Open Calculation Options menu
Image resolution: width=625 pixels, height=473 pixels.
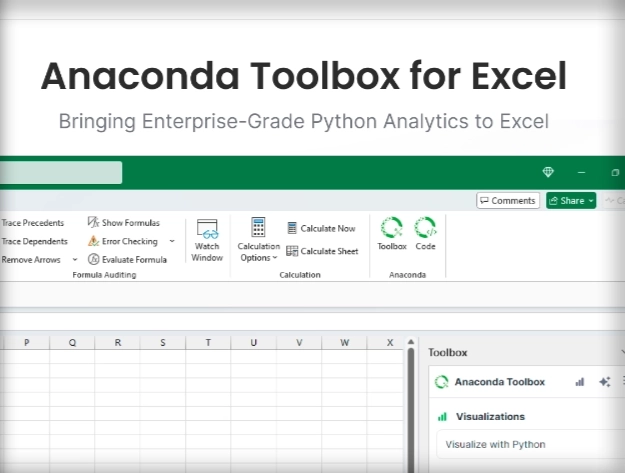point(258,240)
